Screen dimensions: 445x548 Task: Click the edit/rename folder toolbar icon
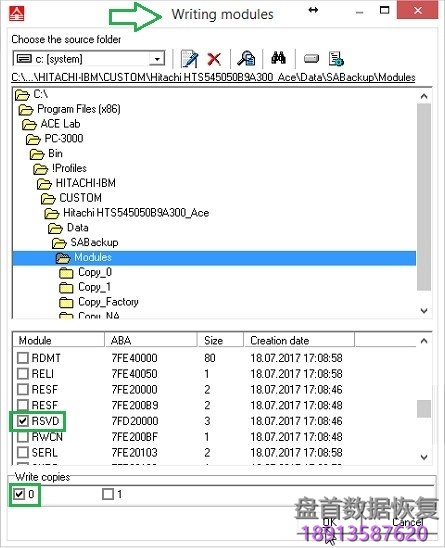point(190,59)
